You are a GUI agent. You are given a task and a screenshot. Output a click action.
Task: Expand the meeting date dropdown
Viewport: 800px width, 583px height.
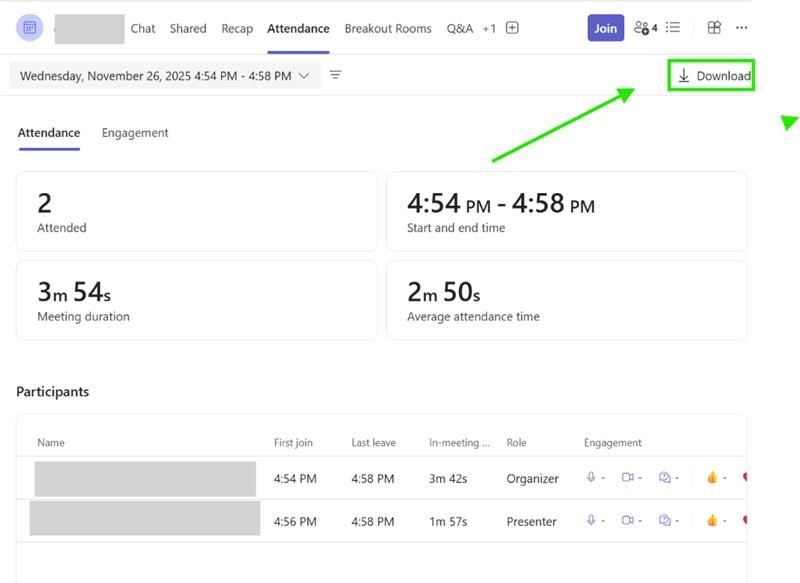tap(165, 76)
